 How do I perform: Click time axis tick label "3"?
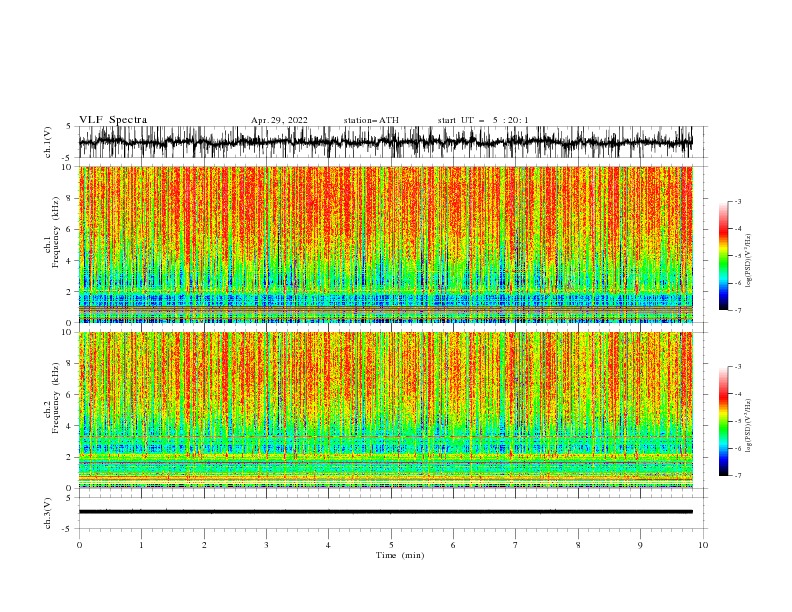tap(266, 545)
